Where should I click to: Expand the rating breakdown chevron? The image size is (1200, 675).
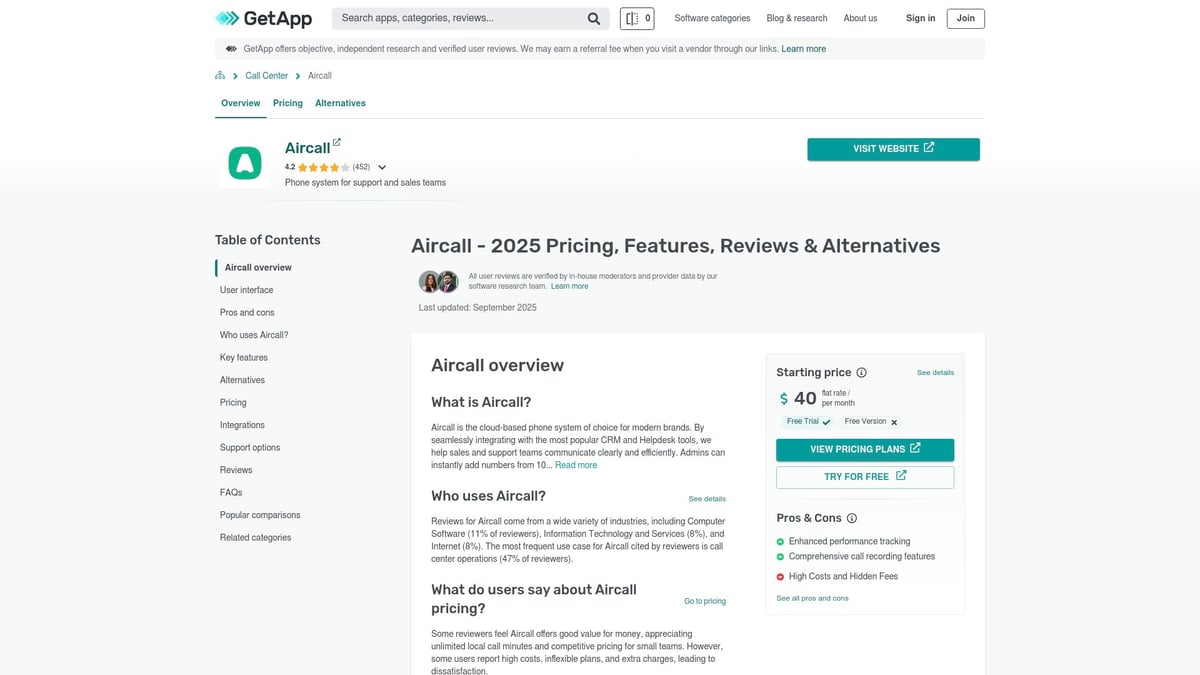point(382,168)
